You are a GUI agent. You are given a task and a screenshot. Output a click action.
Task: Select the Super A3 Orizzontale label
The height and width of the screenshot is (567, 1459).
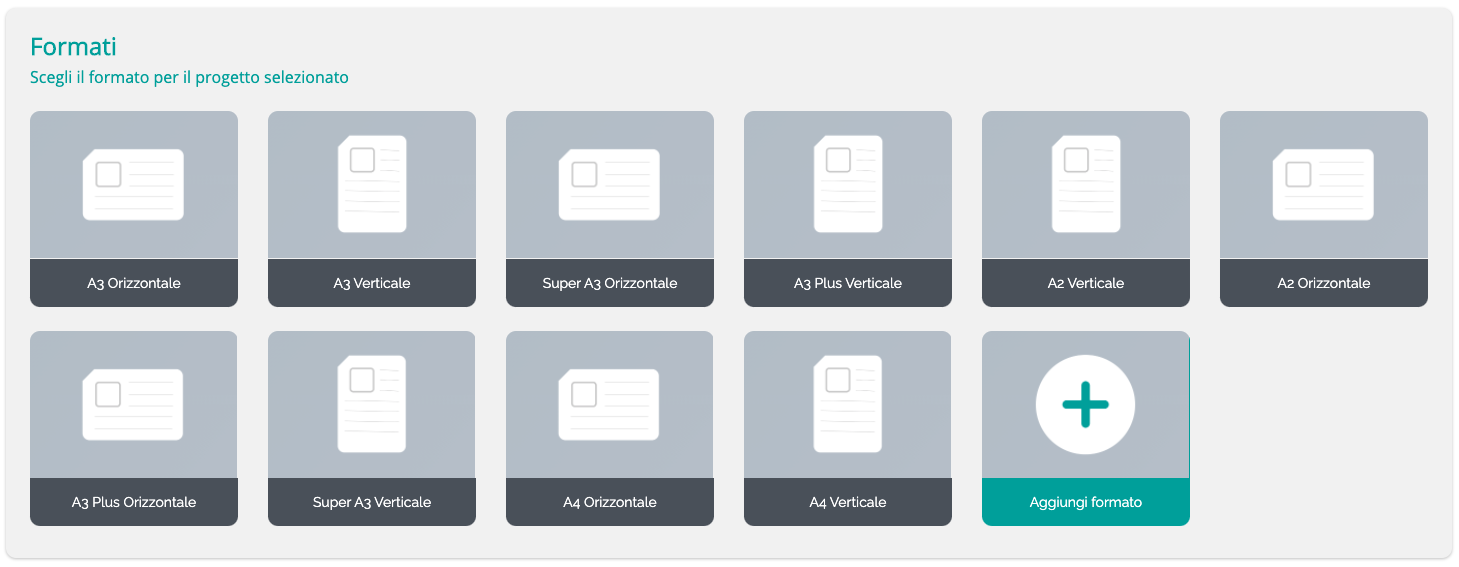pos(610,283)
